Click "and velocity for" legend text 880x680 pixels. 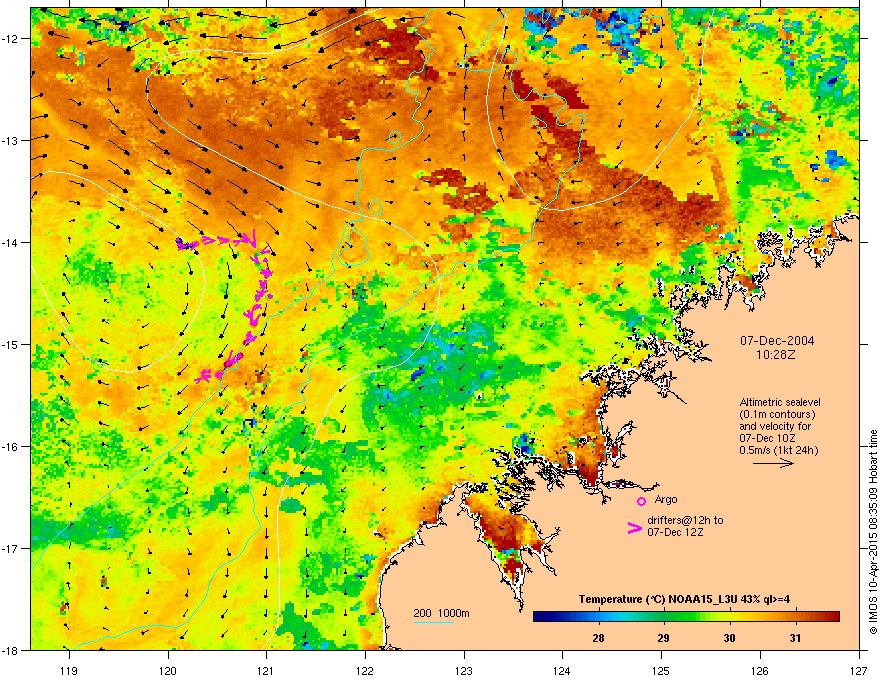click(775, 426)
